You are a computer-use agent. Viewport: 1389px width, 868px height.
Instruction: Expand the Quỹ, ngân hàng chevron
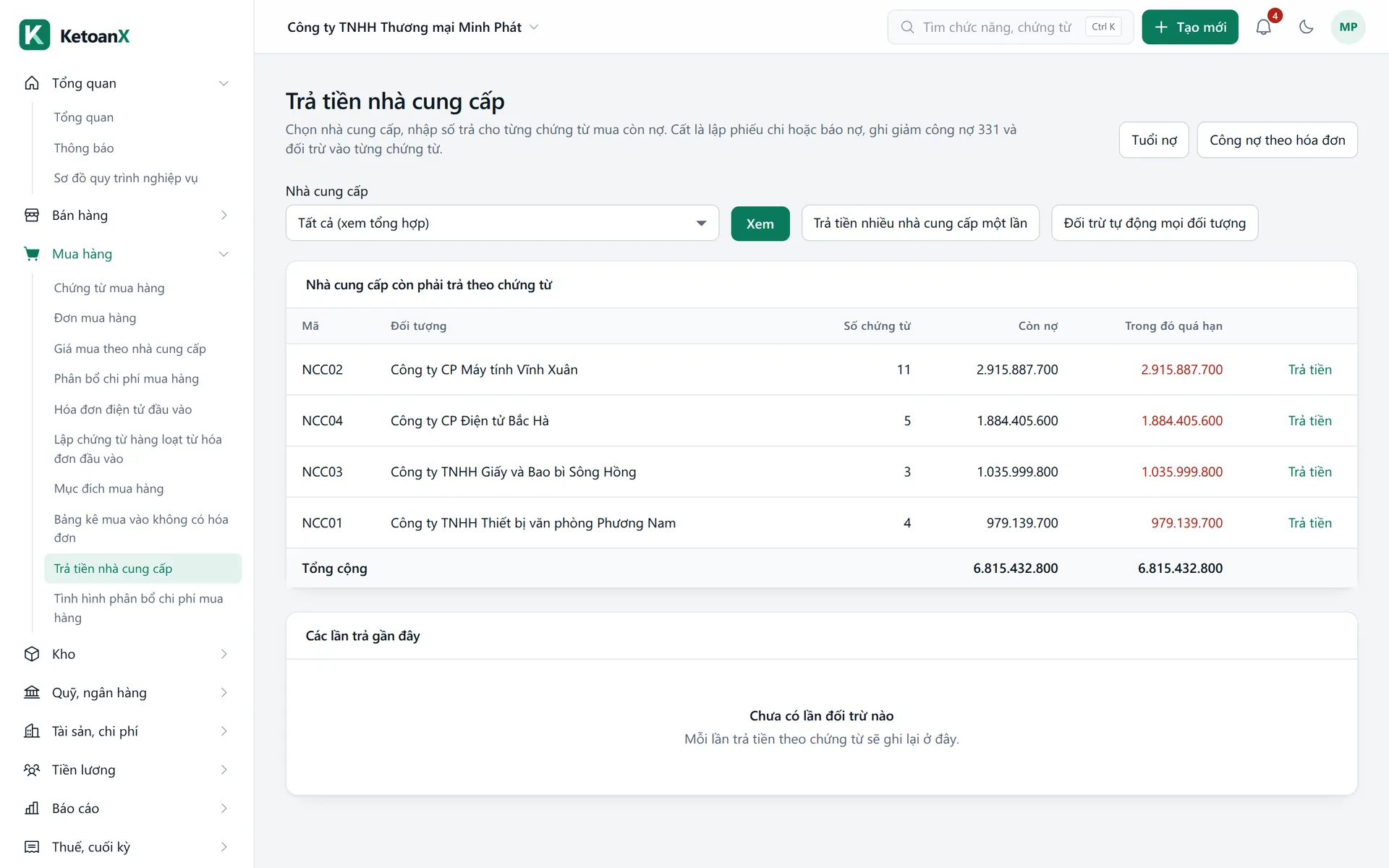click(x=224, y=692)
